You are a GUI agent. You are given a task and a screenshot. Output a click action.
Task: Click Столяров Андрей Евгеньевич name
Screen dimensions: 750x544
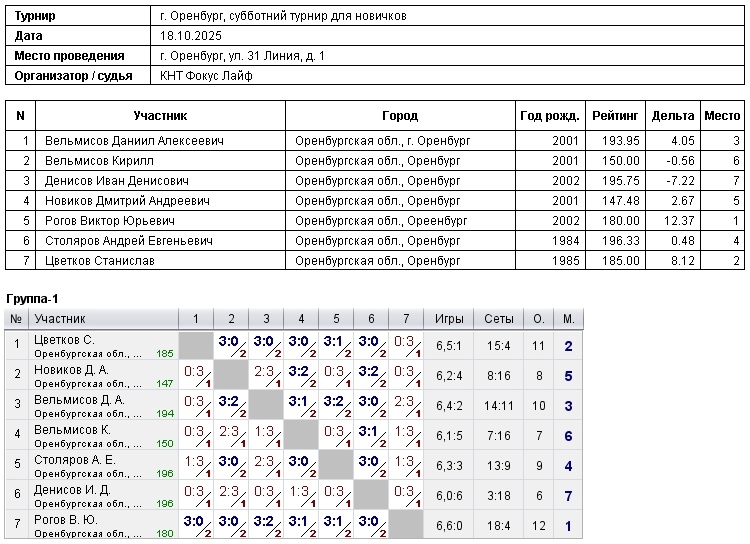pyautogui.click(x=128, y=241)
